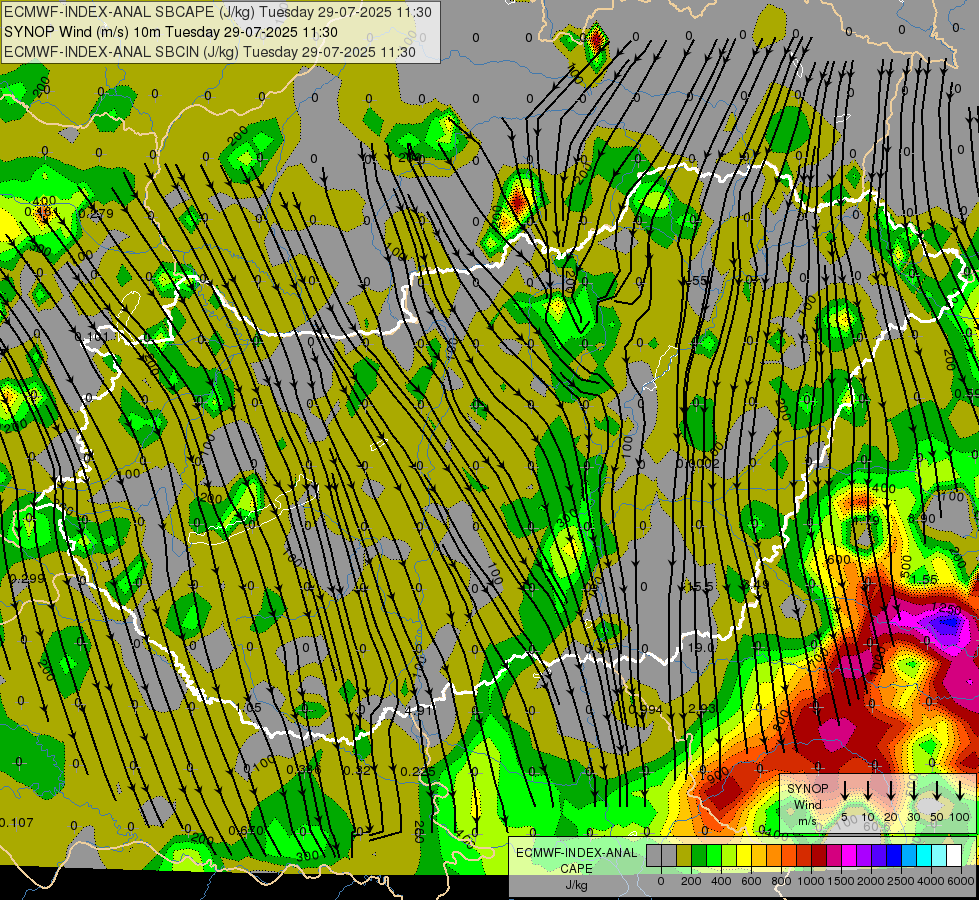The width and height of the screenshot is (979, 900).
Task: Click the '900' contour label on the map
Action: coord(716,776)
